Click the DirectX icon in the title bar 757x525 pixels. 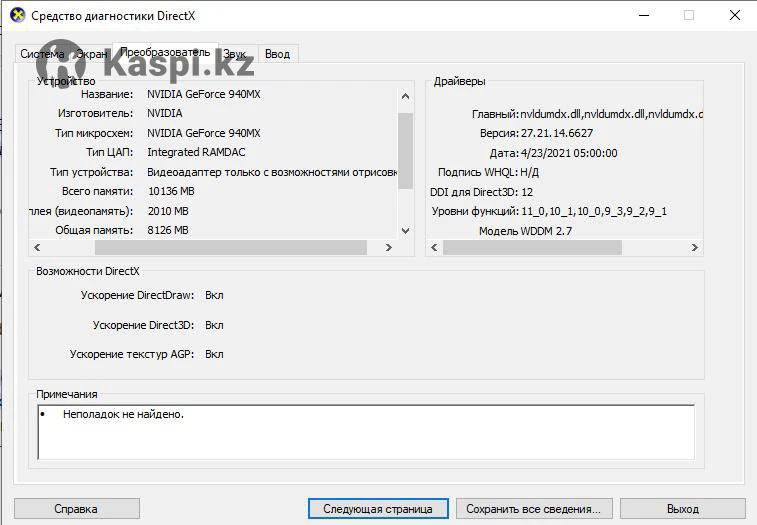point(16,15)
